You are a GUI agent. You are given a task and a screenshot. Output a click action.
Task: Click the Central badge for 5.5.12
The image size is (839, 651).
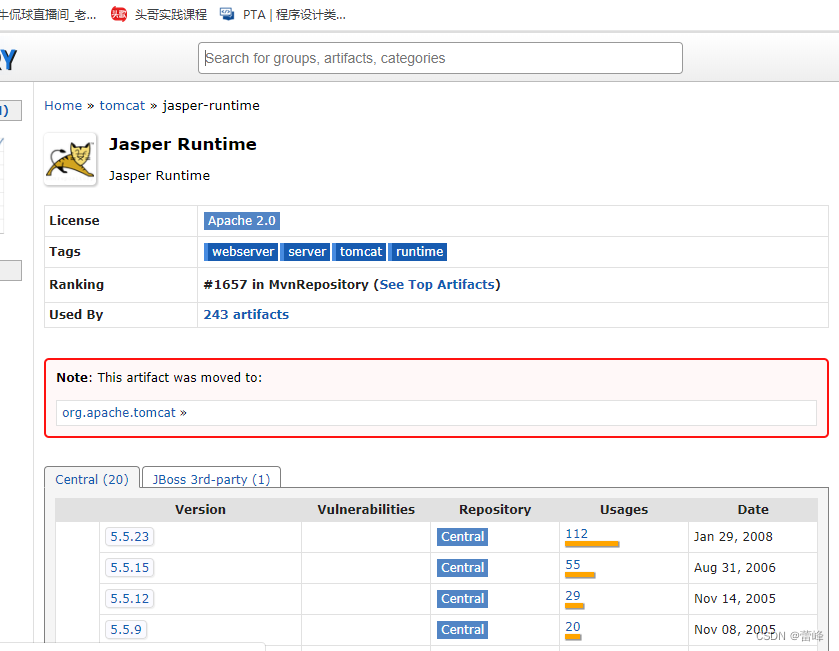point(462,599)
